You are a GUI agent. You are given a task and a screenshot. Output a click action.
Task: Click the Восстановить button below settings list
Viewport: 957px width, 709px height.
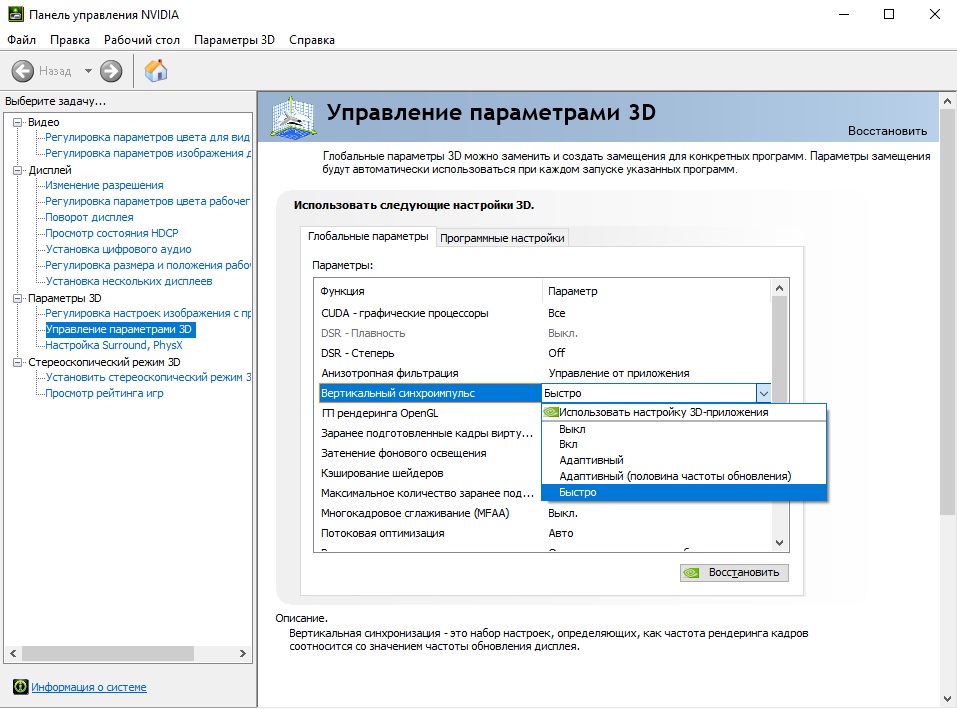734,572
